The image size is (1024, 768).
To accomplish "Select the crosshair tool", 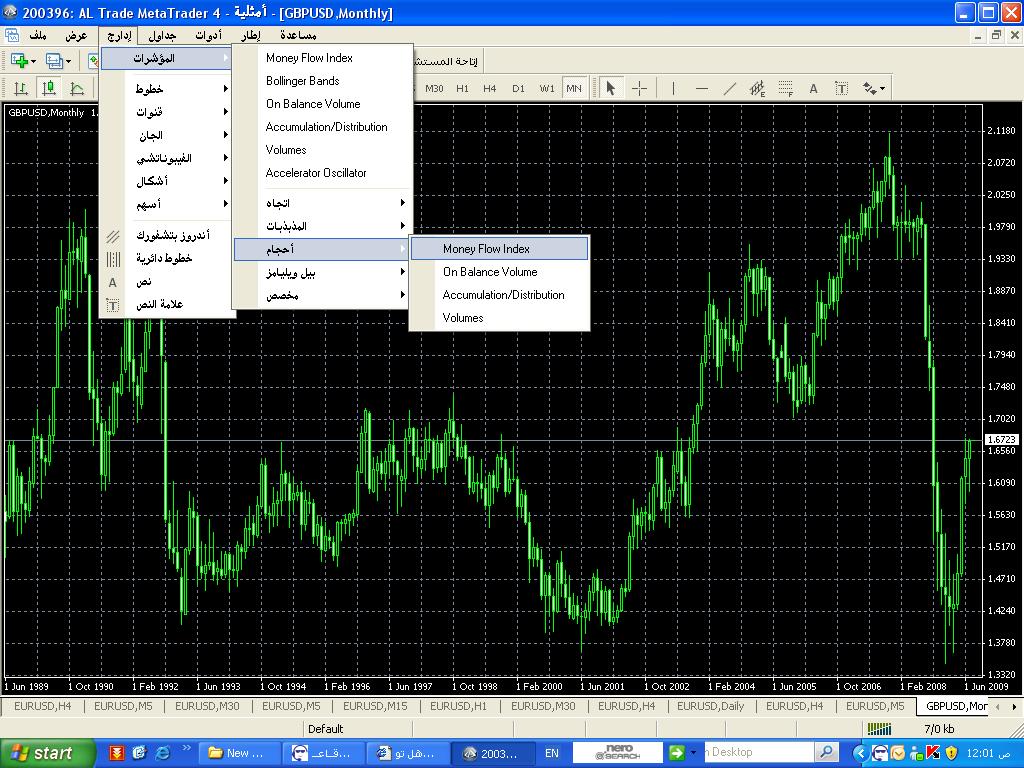I will point(639,88).
